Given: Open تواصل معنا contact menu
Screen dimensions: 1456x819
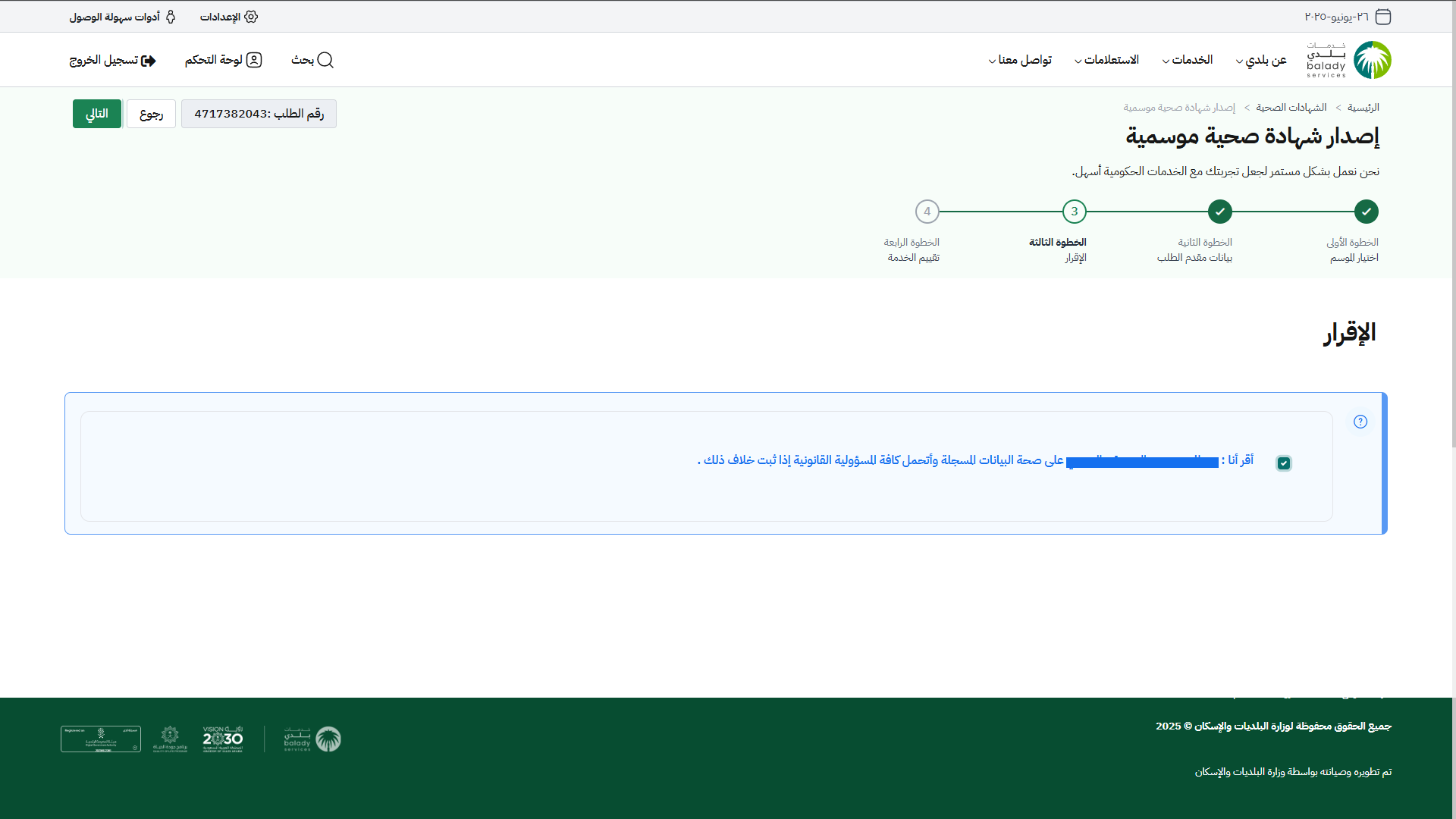Looking at the screenshot, I should [1023, 60].
